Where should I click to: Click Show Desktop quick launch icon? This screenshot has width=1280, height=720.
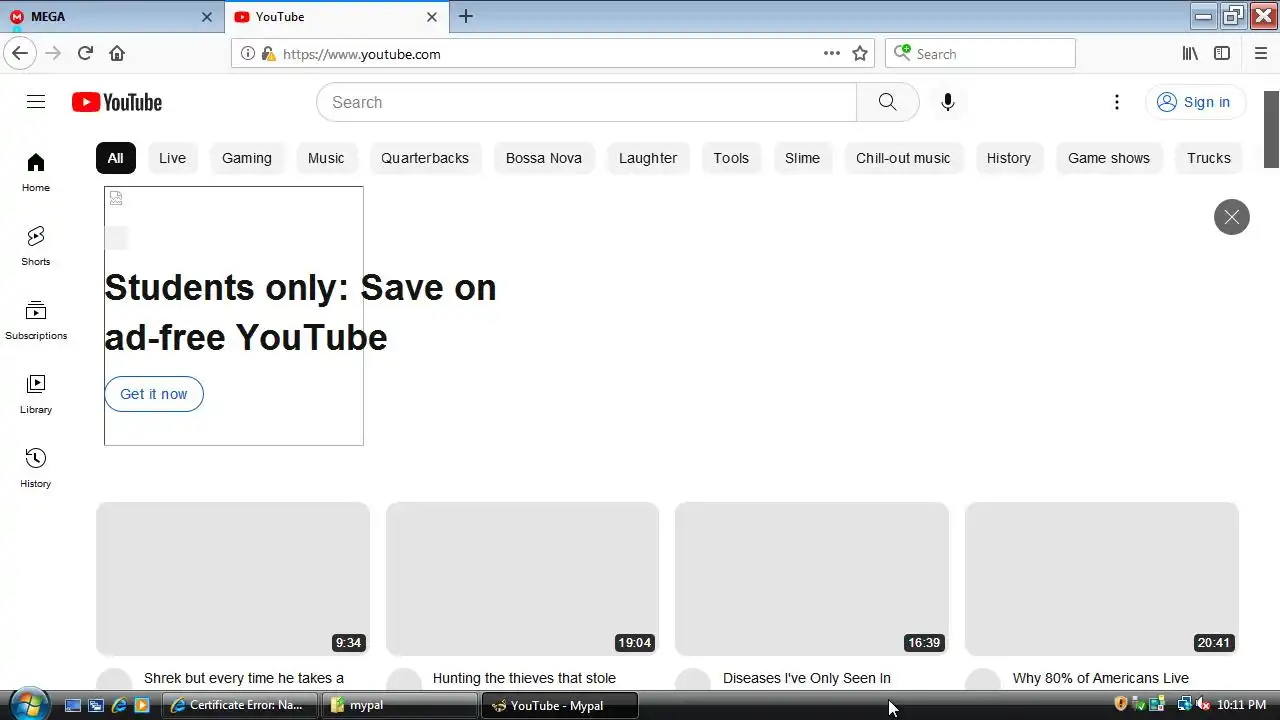[x=73, y=705]
